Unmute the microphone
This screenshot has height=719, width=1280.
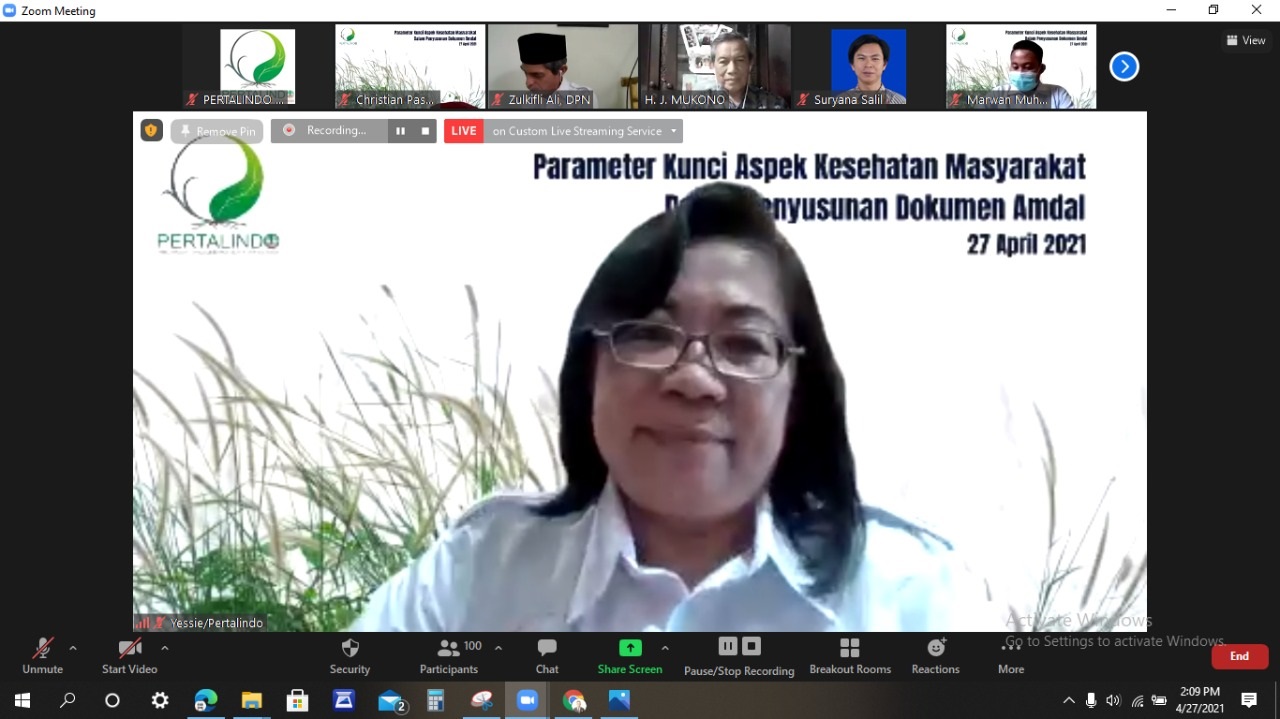(x=42, y=656)
